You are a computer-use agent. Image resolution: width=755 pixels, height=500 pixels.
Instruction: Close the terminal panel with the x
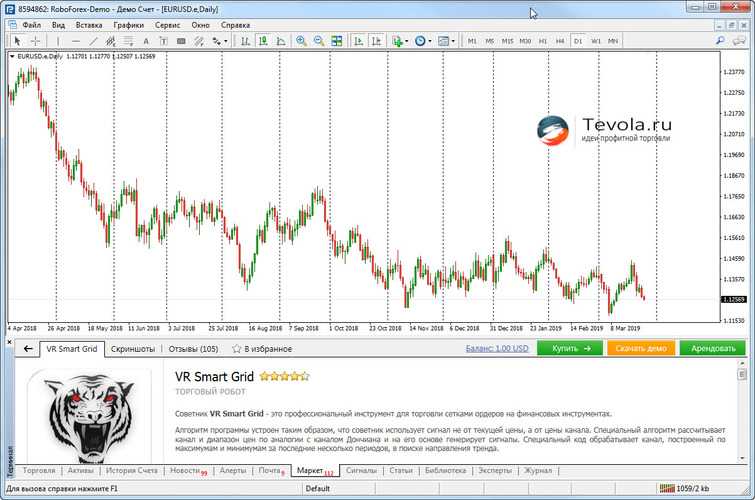pyautogui.click(x=9, y=342)
